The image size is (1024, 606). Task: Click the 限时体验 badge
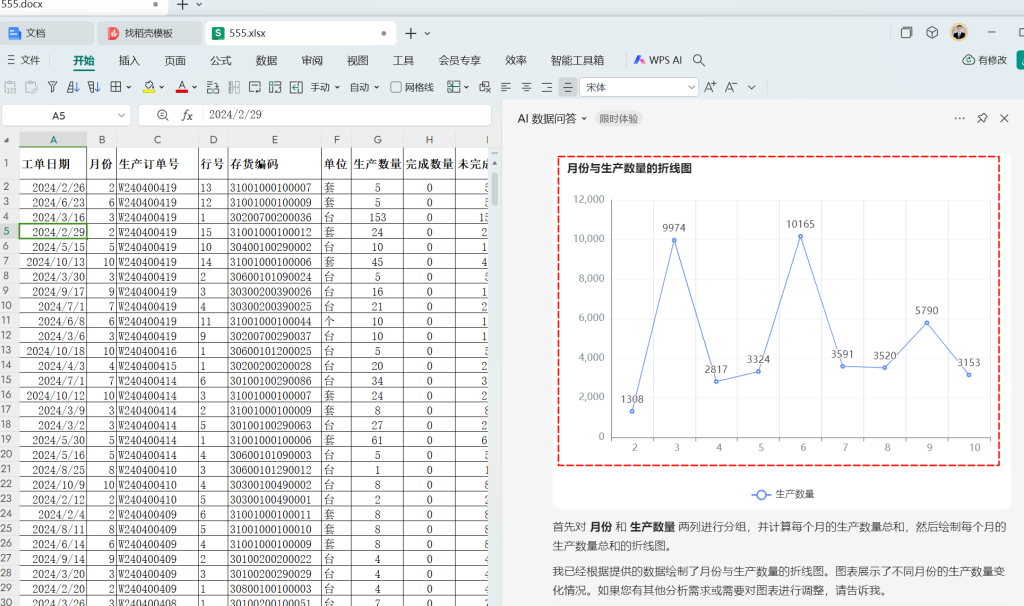point(618,118)
